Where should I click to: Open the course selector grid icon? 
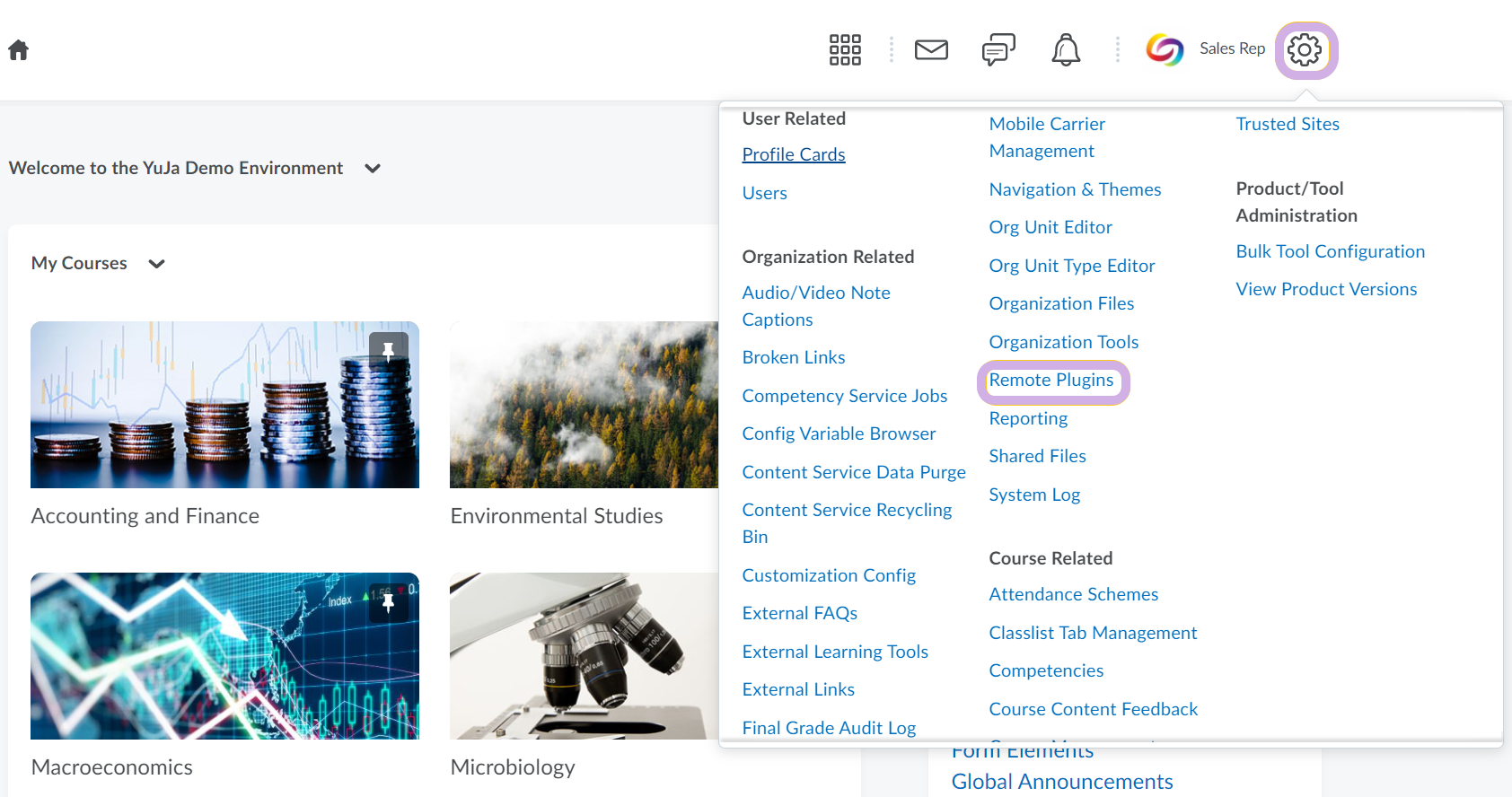(845, 49)
